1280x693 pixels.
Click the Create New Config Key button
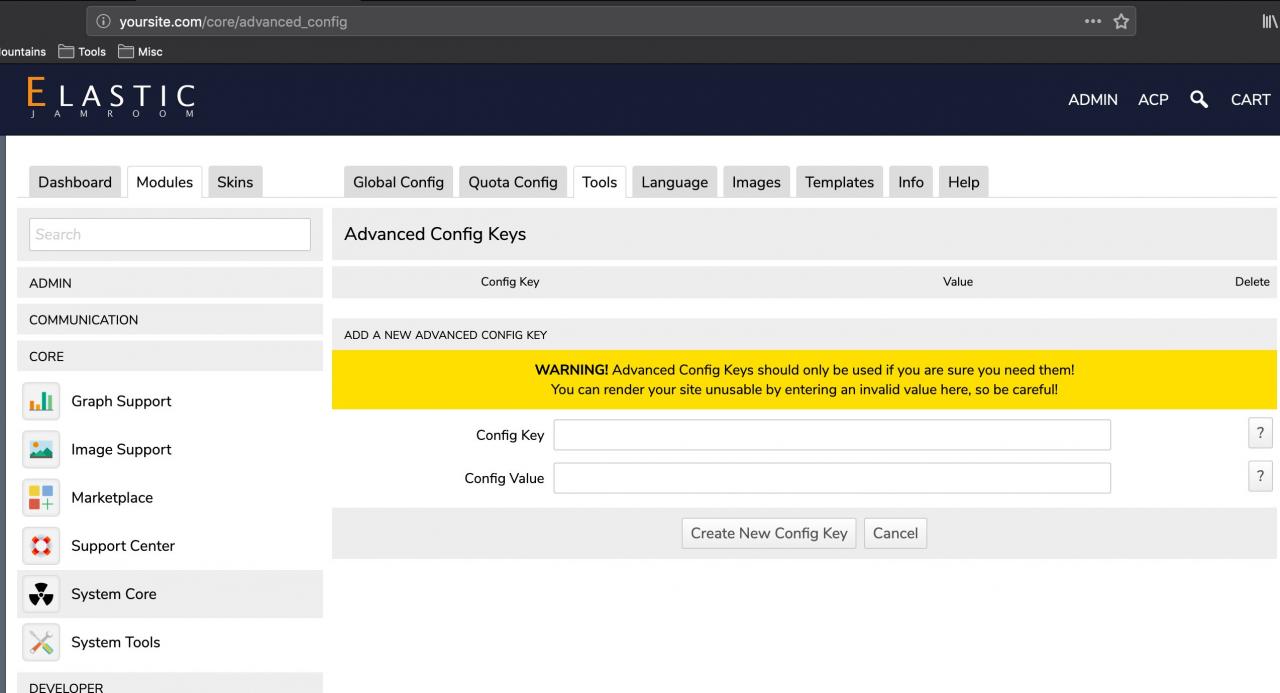pos(768,533)
